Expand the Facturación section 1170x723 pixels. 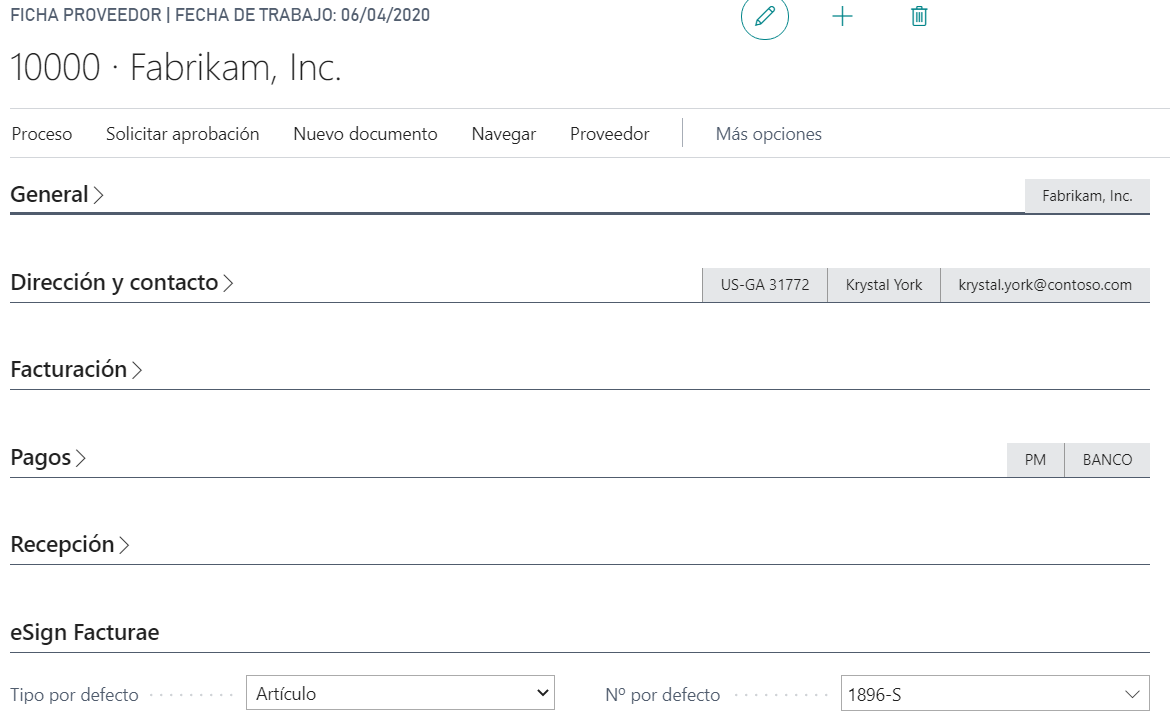tap(76, 370)
